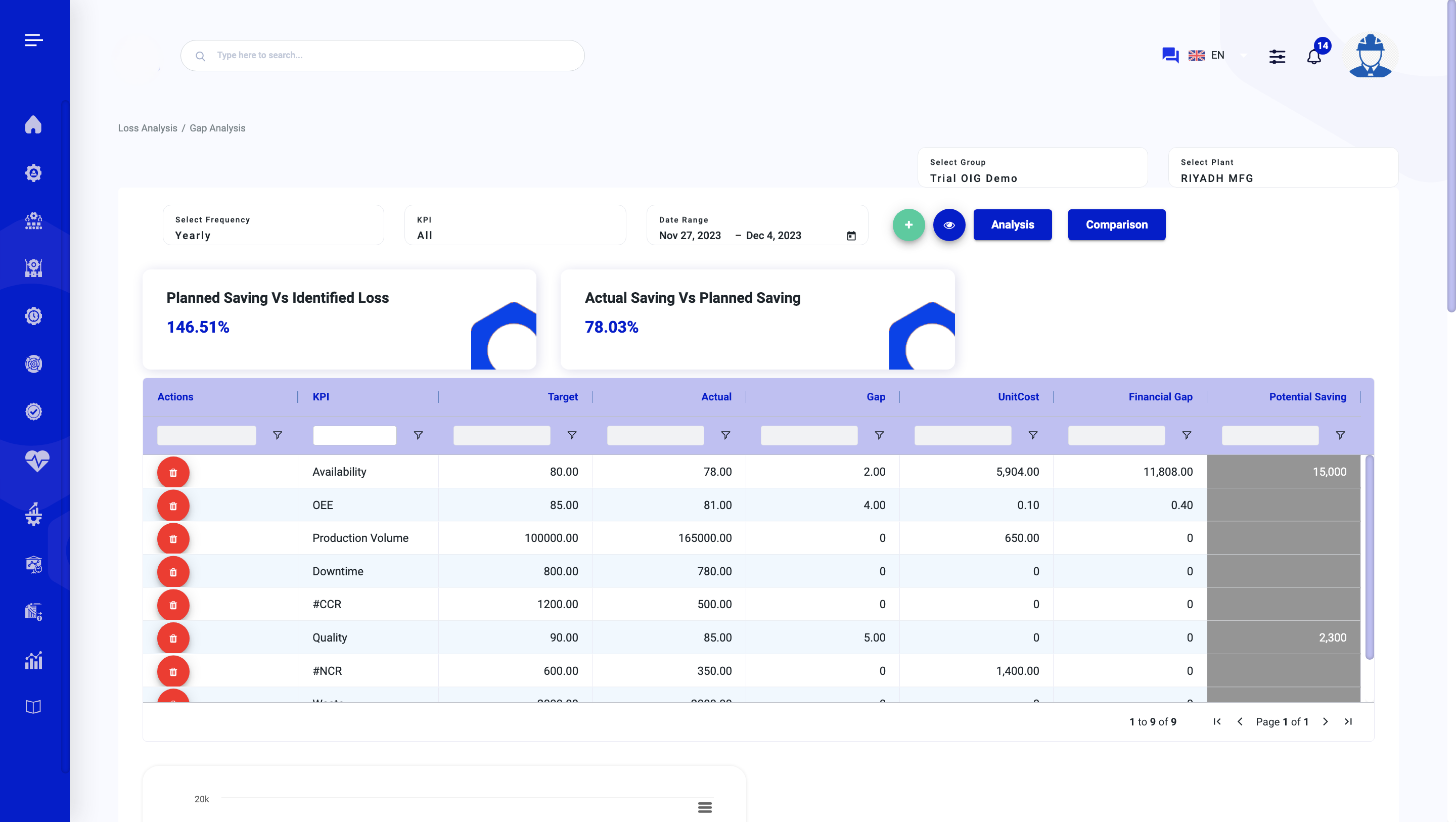Open the chart hamburger menu
This screenshot has width=1456, height=822.
coord(705,807)
